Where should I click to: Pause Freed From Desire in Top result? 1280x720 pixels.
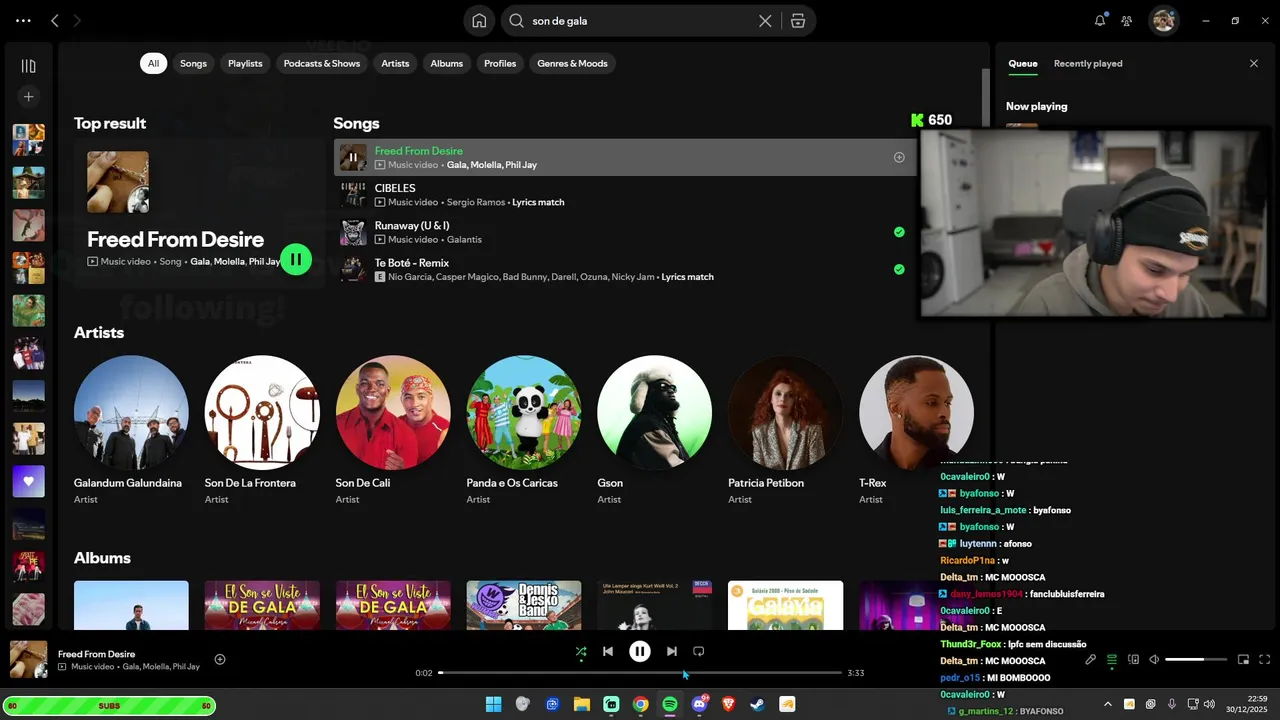[296, 260]
